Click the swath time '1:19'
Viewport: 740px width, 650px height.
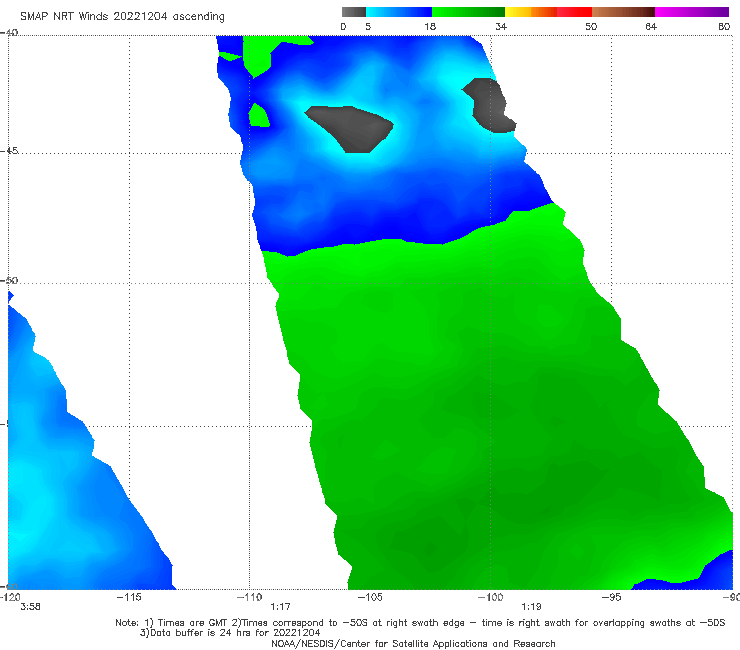pyautogui.click(x=531, y=607)
